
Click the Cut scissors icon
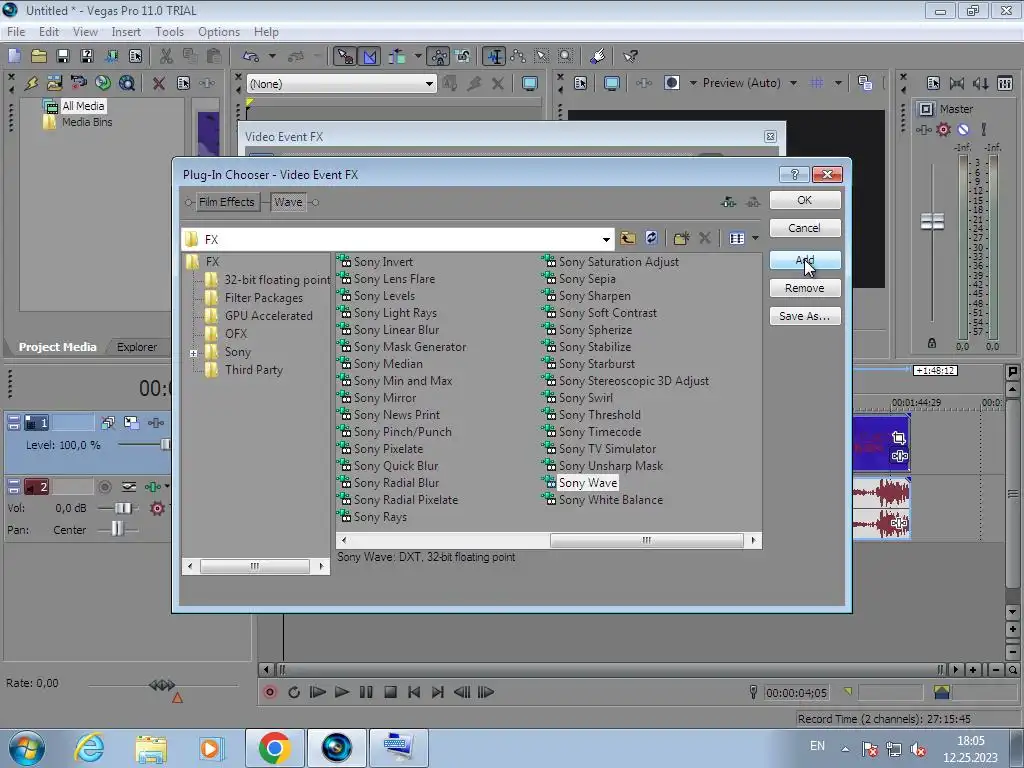pos(166,56)
